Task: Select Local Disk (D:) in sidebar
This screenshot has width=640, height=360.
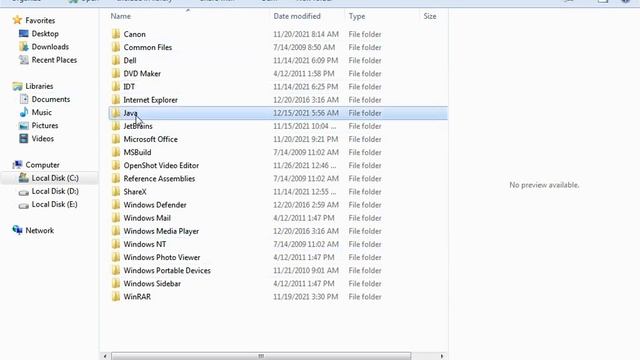Action: tap(55, 191)
